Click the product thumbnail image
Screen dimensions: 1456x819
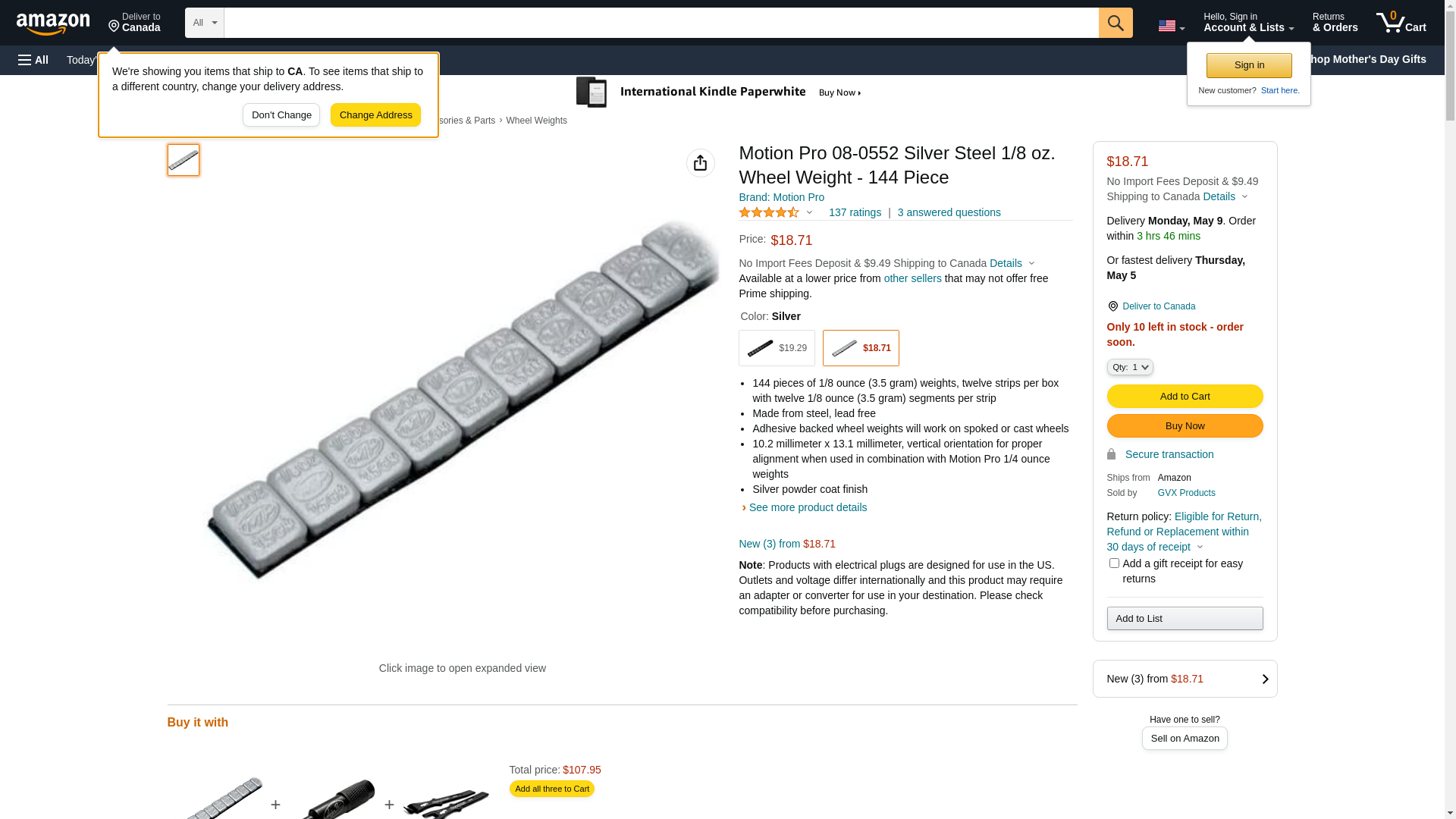click(184, 160)
